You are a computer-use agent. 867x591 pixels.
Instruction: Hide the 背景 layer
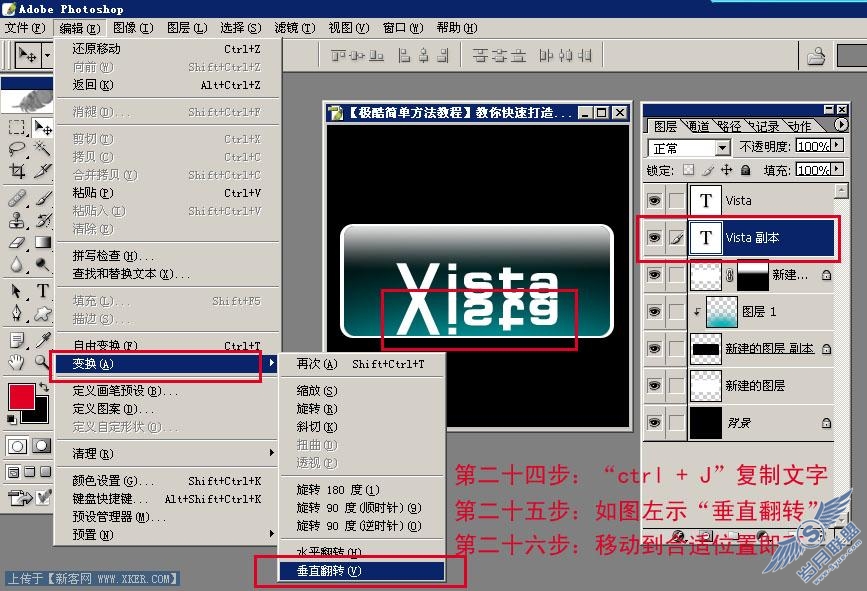click(654, 423)
